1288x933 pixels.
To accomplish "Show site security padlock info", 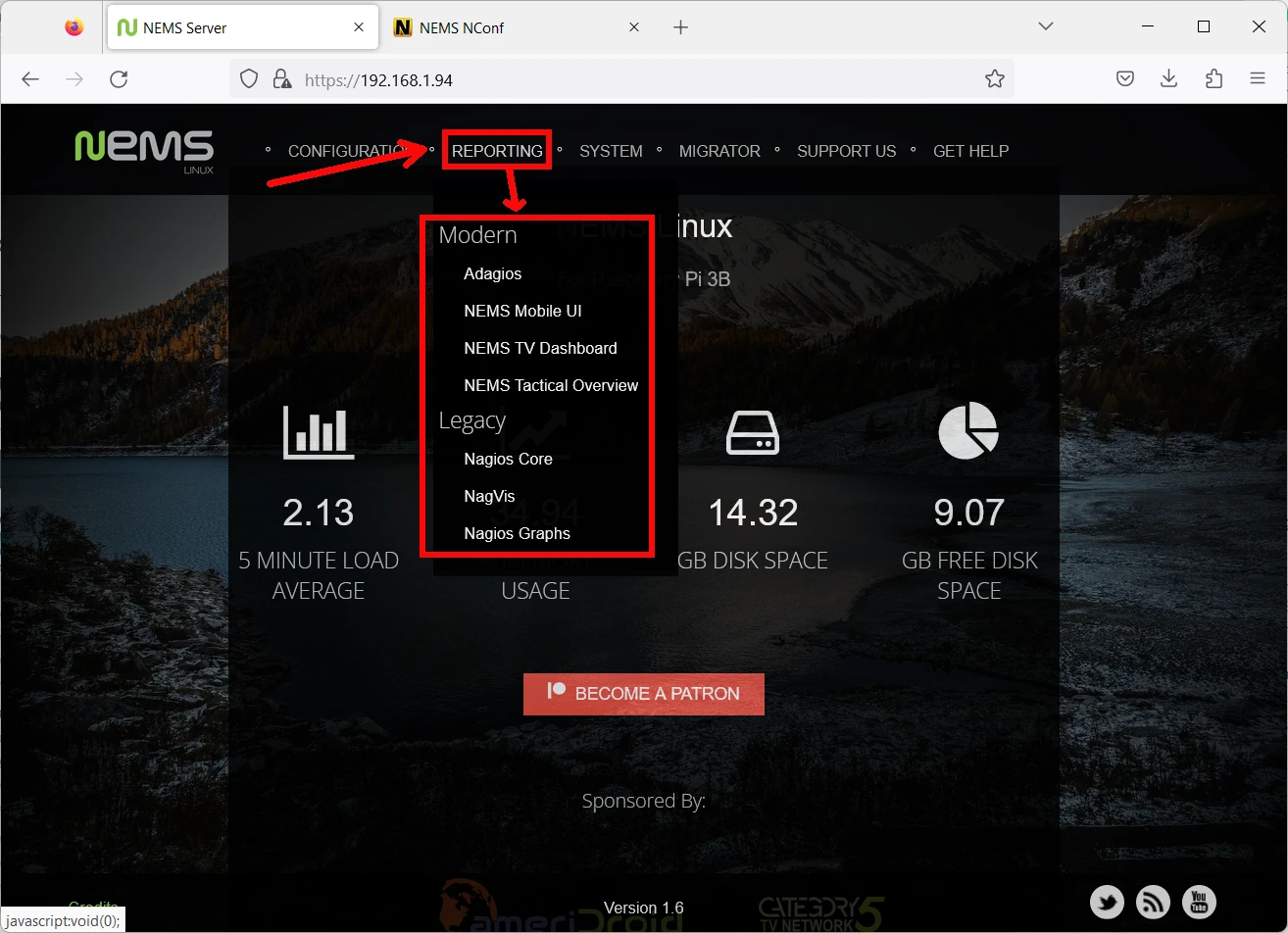I will 281,79.
